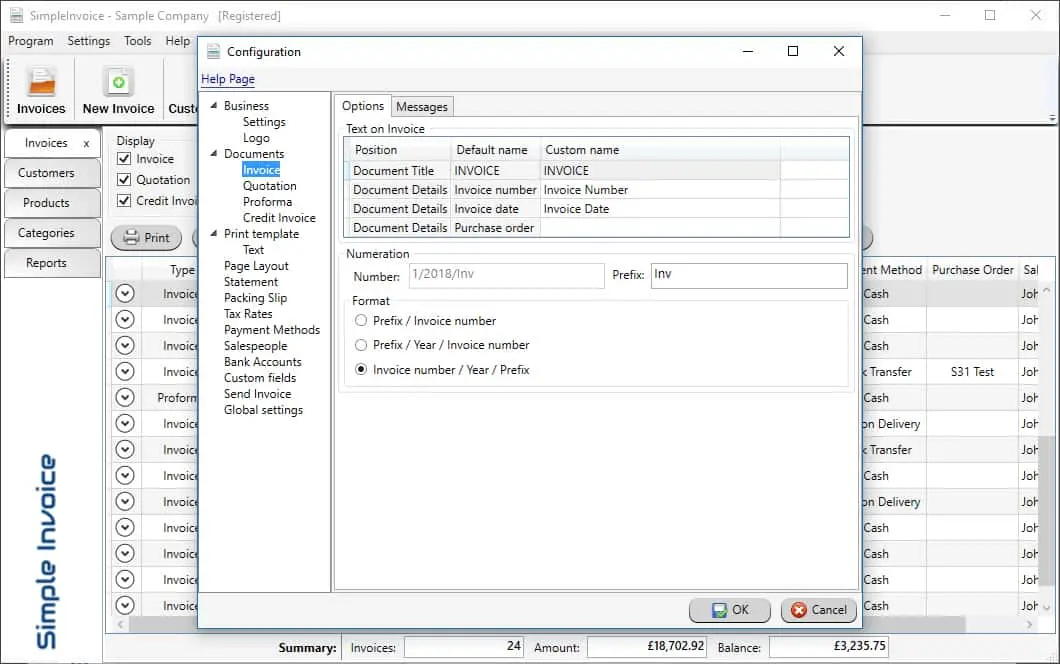The width and height of the screenshot is (1060, 664).
Task: Click the Balance summary field £3,235.75
Action: (x=828, y=646)
